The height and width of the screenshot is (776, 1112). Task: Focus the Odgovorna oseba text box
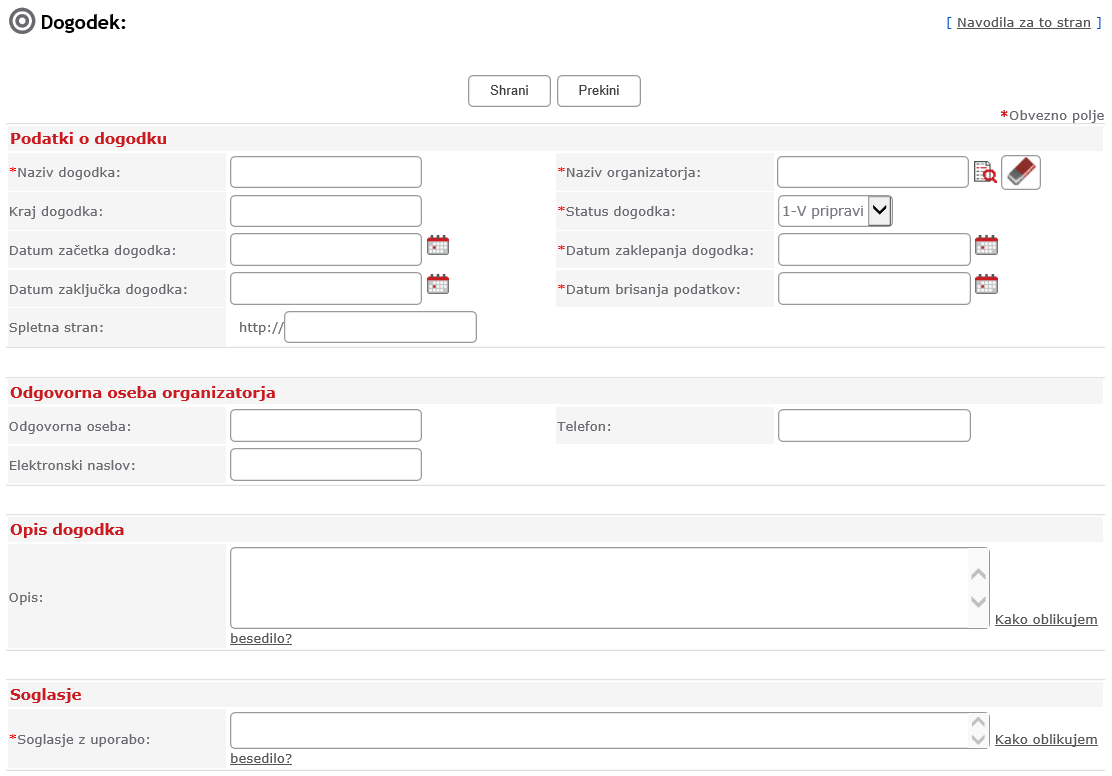tap(326, 426)
